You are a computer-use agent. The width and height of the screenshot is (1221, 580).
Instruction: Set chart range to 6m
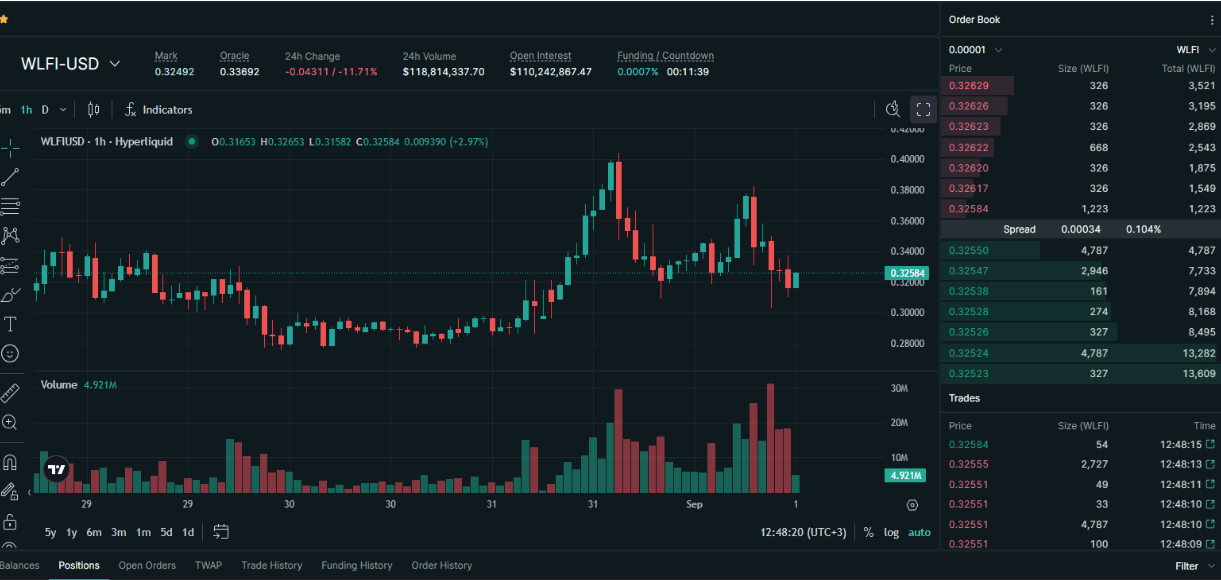click(94, 532)
